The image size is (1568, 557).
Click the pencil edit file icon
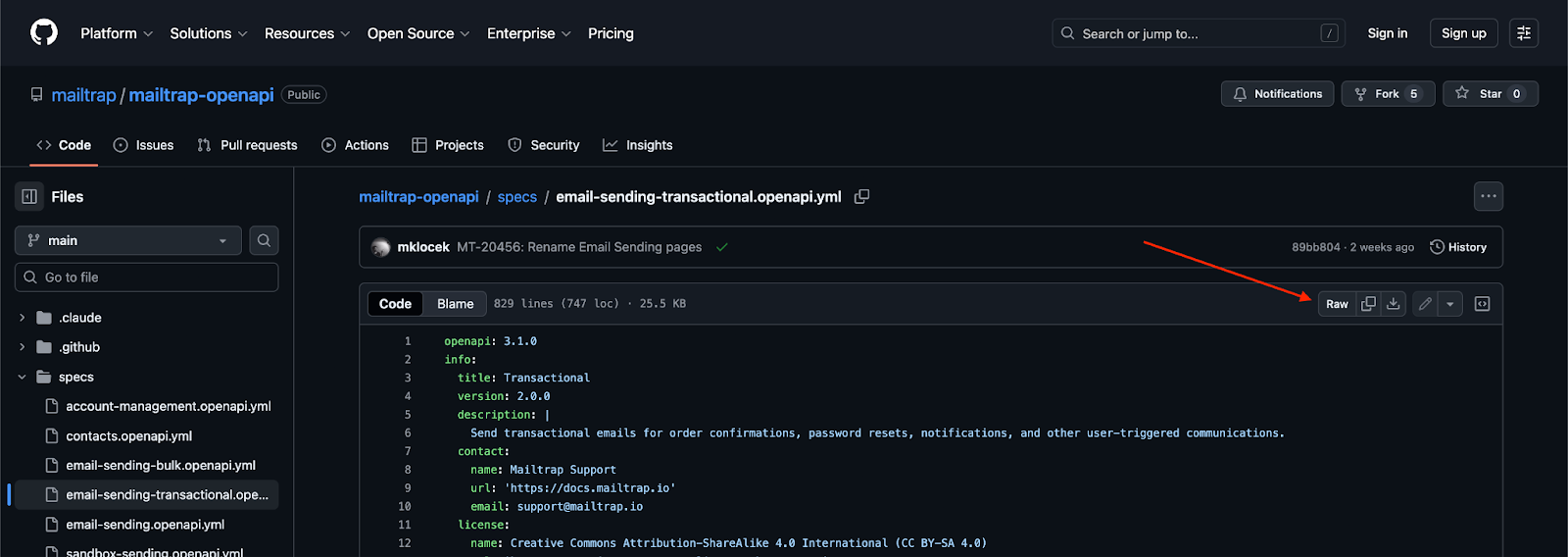(x=1425, y=304)
